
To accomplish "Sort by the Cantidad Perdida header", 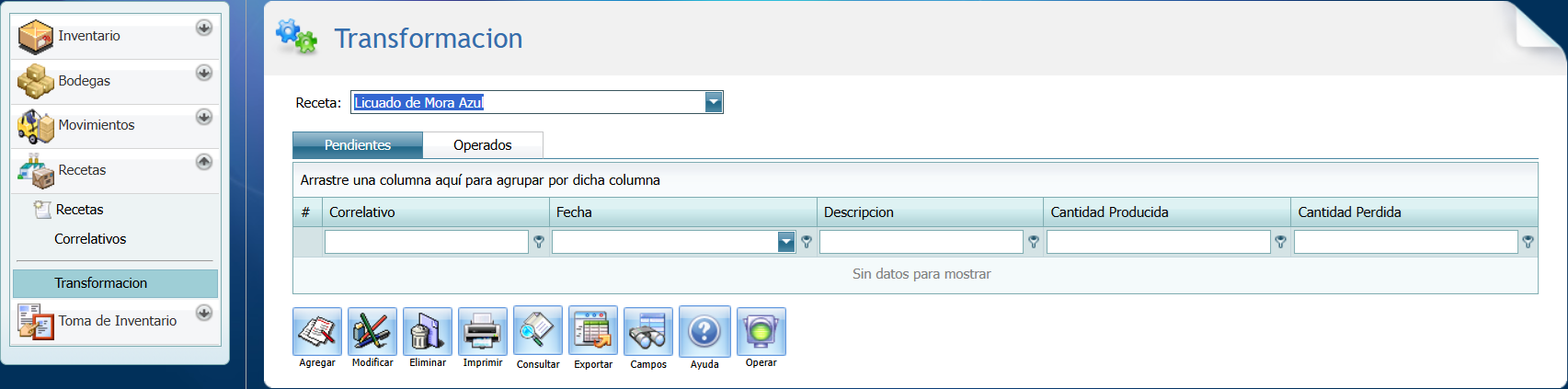I will 1414,212.
